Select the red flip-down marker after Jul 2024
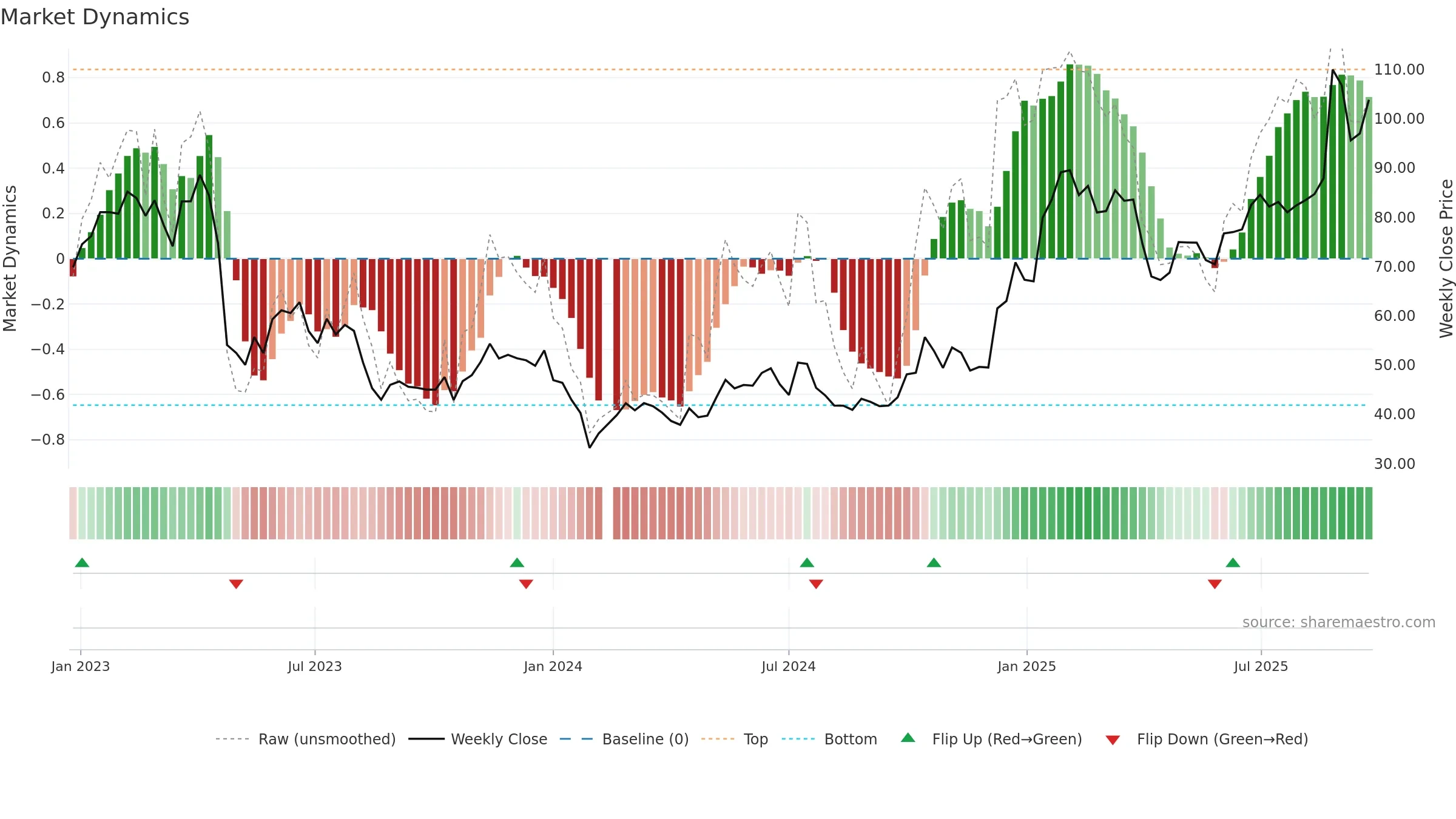This screenshot has width=1456, height=819. [x=816, y=584]
